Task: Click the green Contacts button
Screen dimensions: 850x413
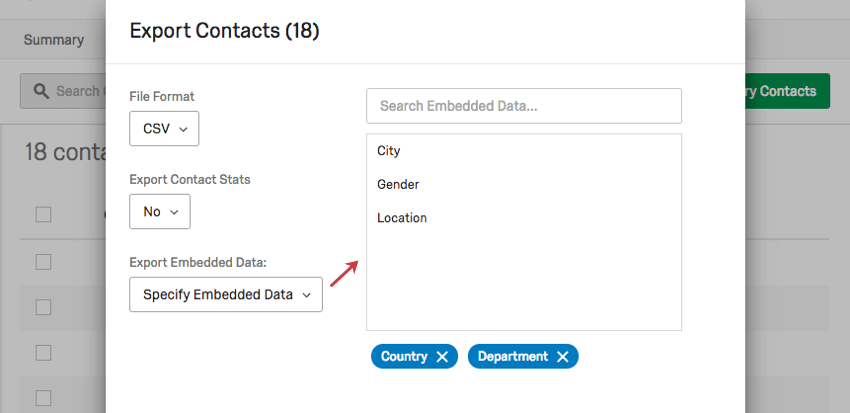Action: point(787,91)
